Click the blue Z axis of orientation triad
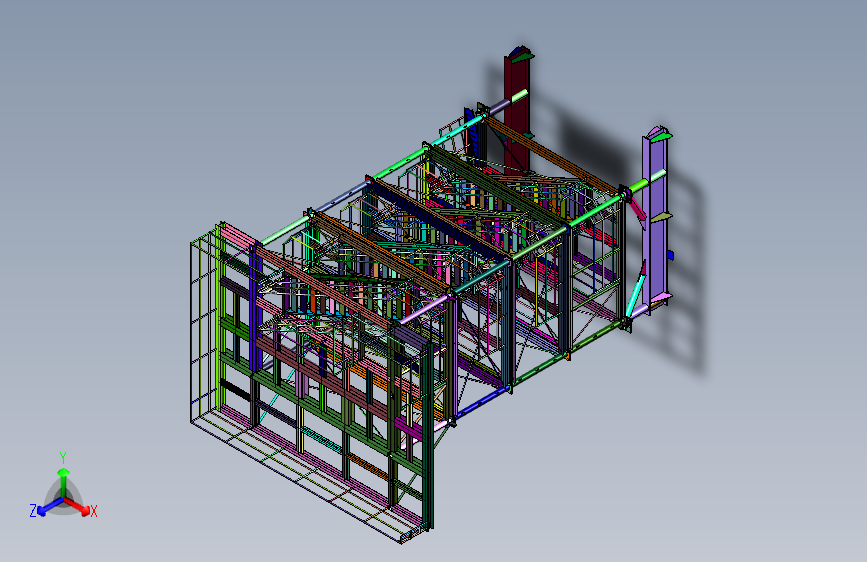This screenshot has width=867, height=562. coord(50,506)
